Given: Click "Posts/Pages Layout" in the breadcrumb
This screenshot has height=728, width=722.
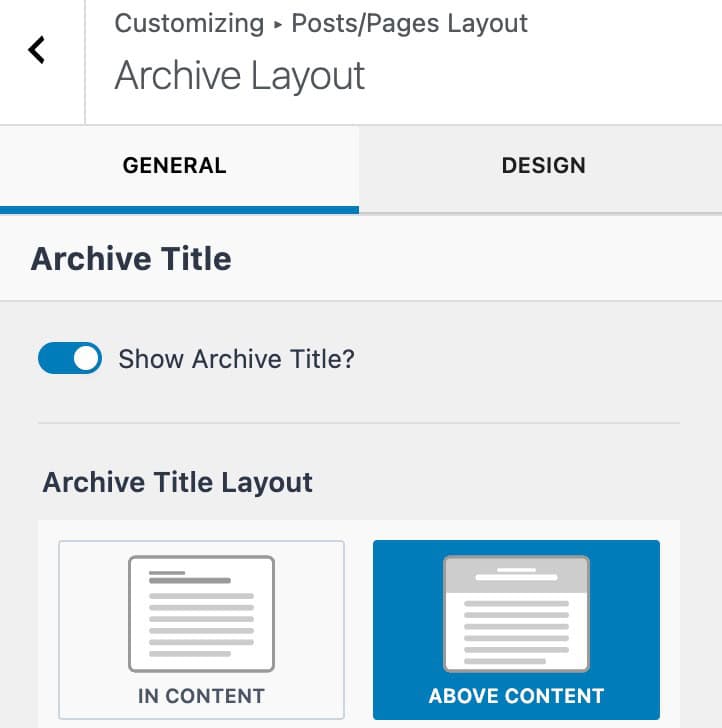Looking at the screenshot, I should [x=409, y=23].
